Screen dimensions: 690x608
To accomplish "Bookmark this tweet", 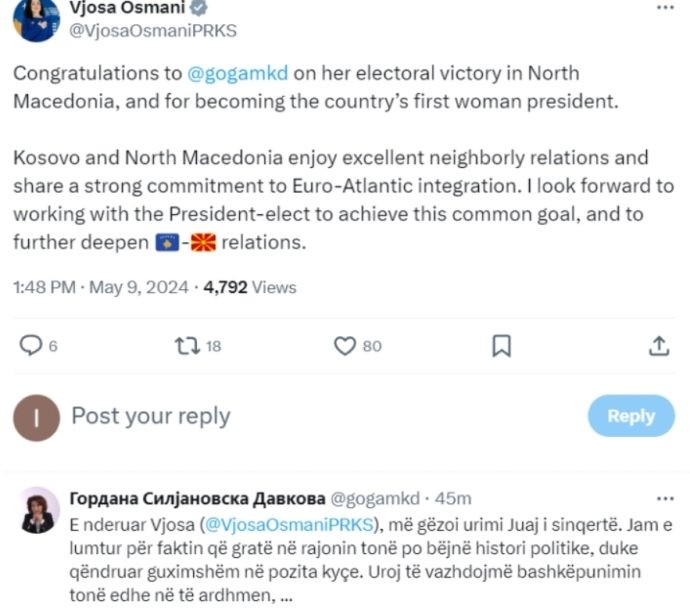I will (x=502, y=346).
